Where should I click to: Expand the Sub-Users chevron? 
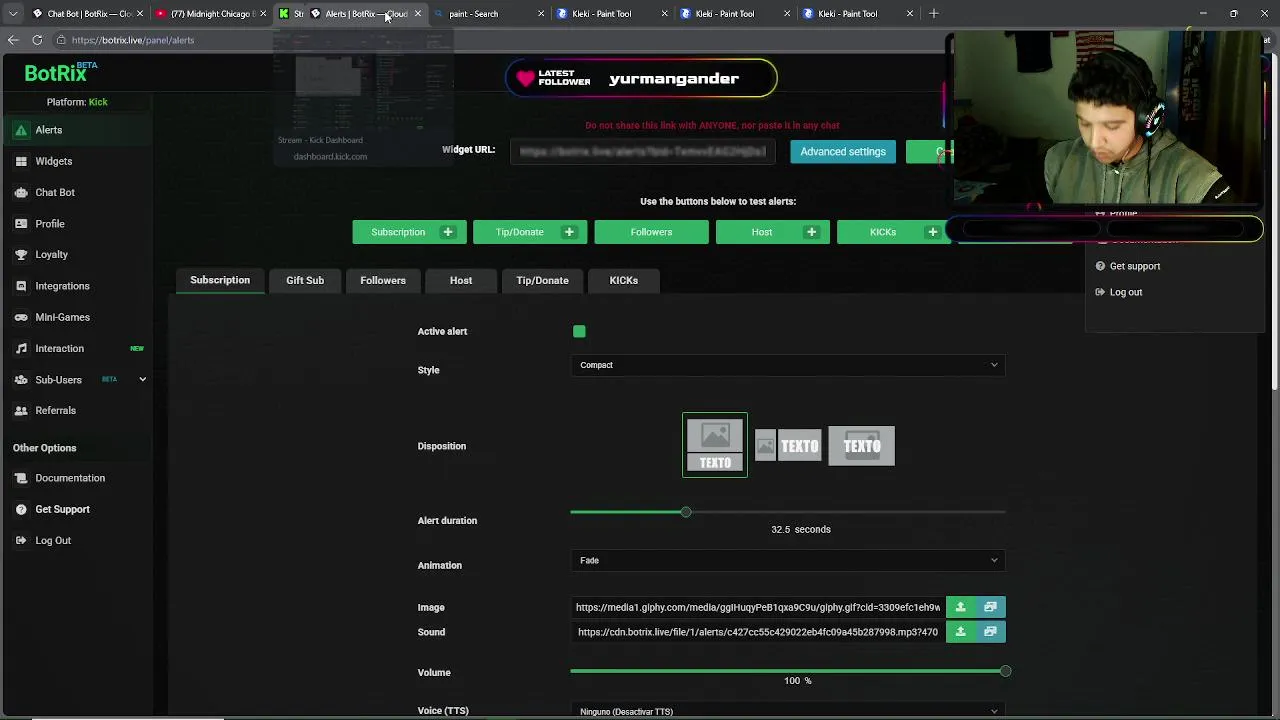tap(142, 380)
